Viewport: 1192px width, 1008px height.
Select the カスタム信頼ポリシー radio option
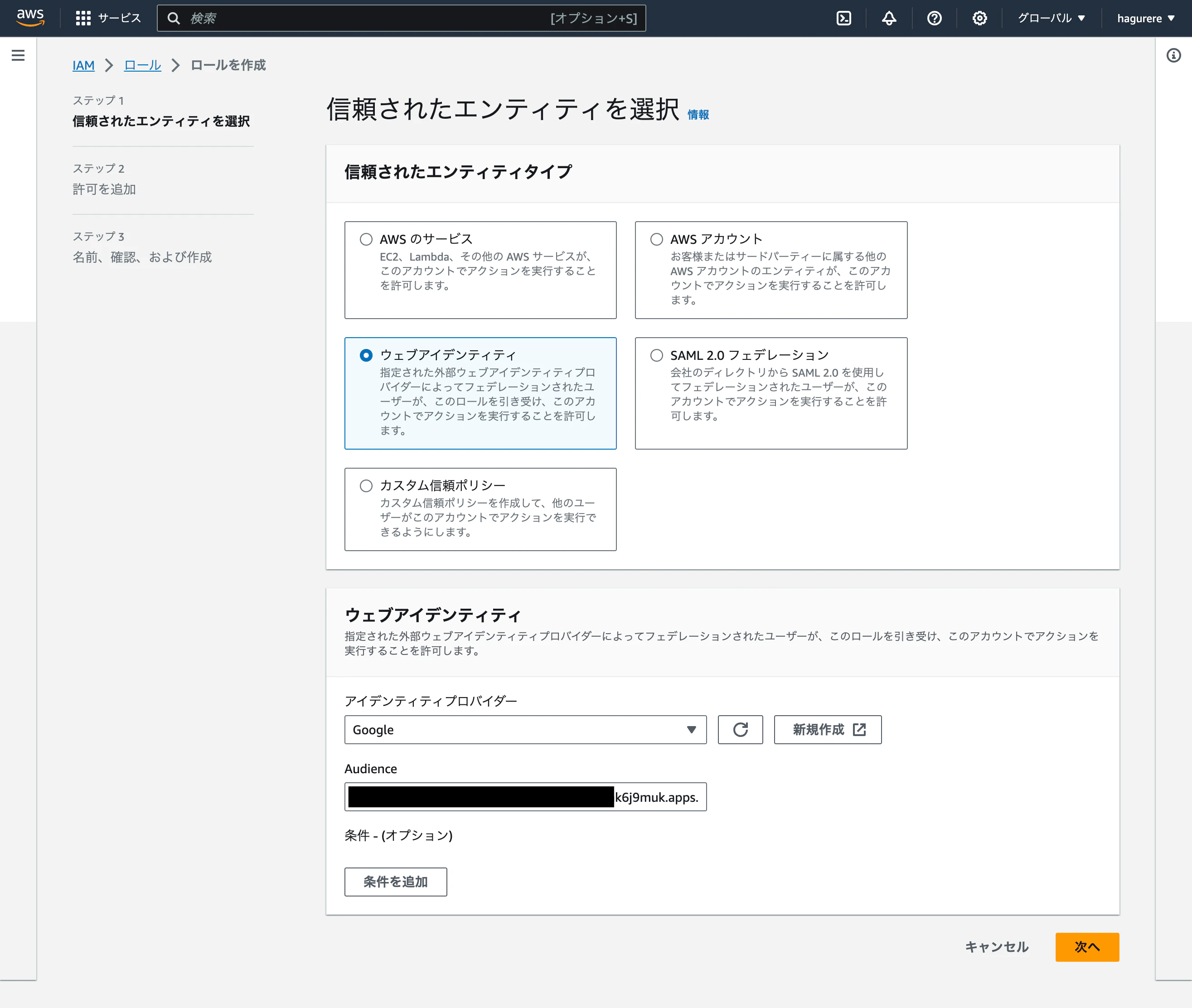(366, 486)
